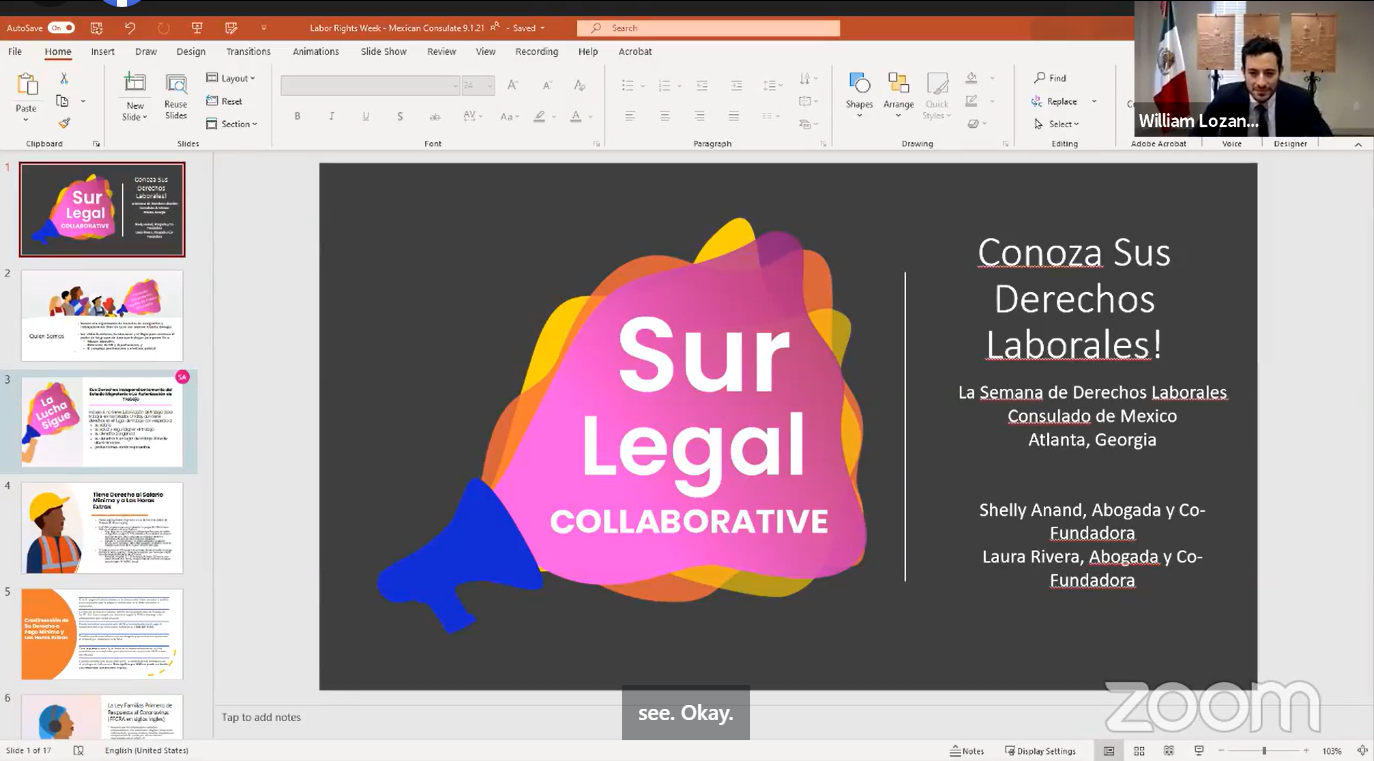Switch to Slide Sorter view in status bar
1374x761 pixels.
tap(1139, 751)
